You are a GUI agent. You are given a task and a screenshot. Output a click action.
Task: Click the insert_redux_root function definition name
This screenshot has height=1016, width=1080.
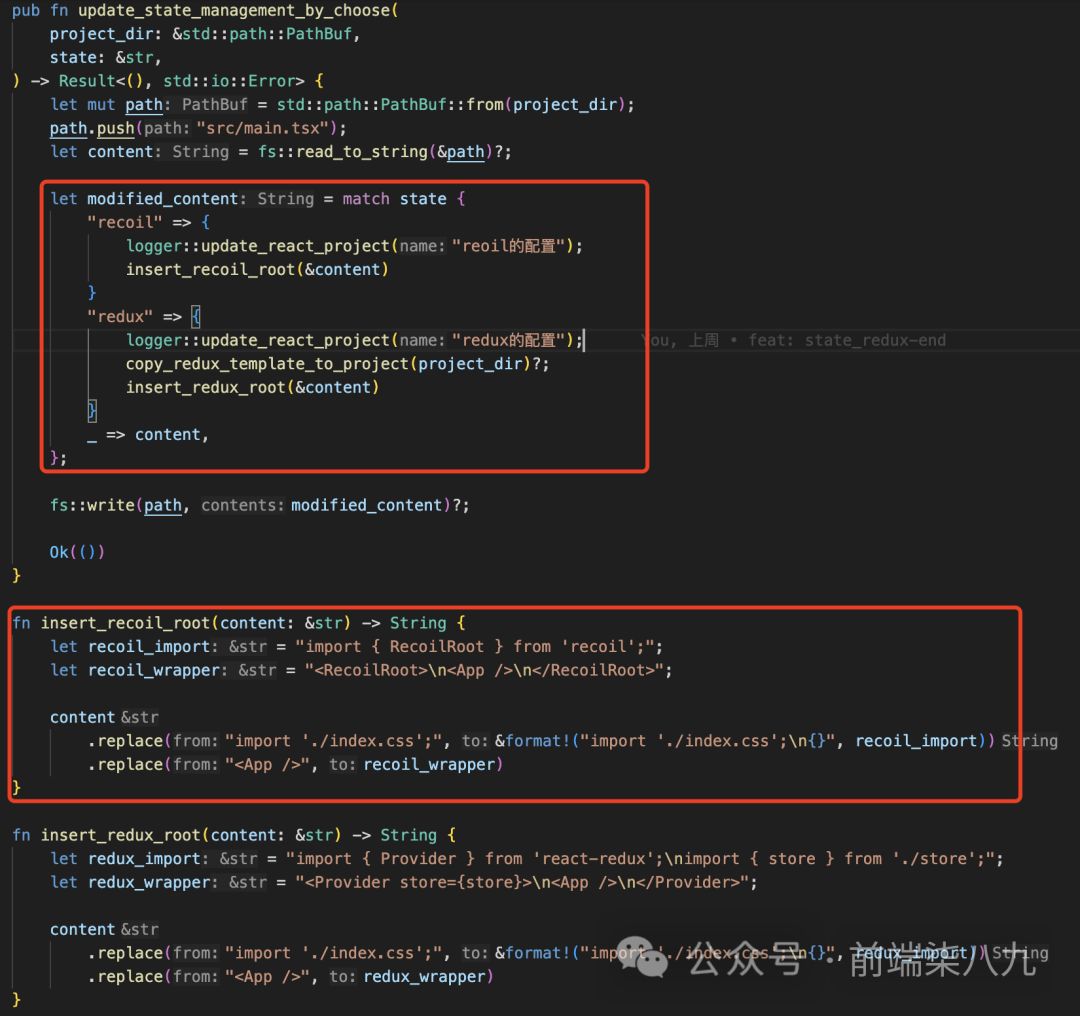click(x=121, y=835)
